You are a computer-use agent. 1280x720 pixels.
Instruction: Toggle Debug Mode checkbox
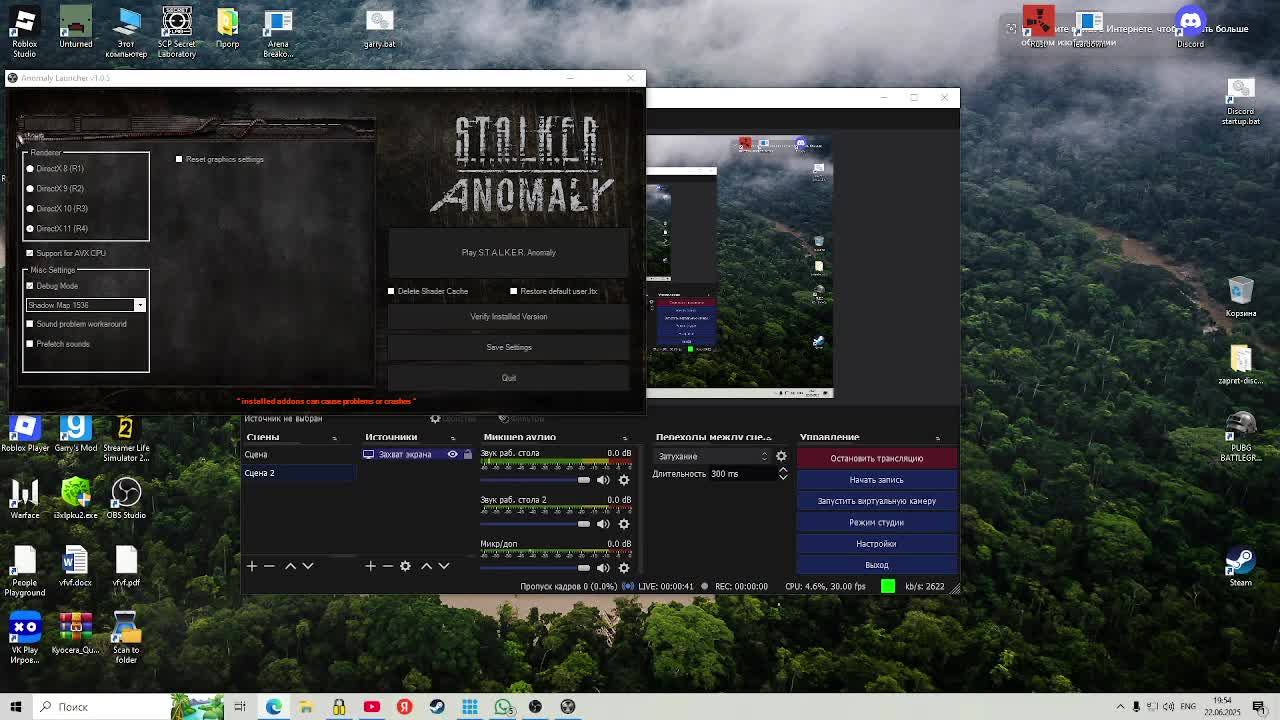[30, 286]
